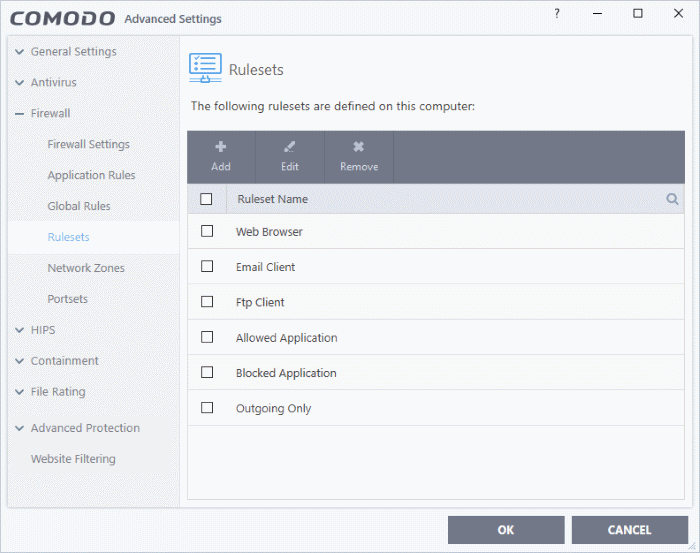Click the help question mark icon
Screen dimensions: 700x553
click(557, 14)
